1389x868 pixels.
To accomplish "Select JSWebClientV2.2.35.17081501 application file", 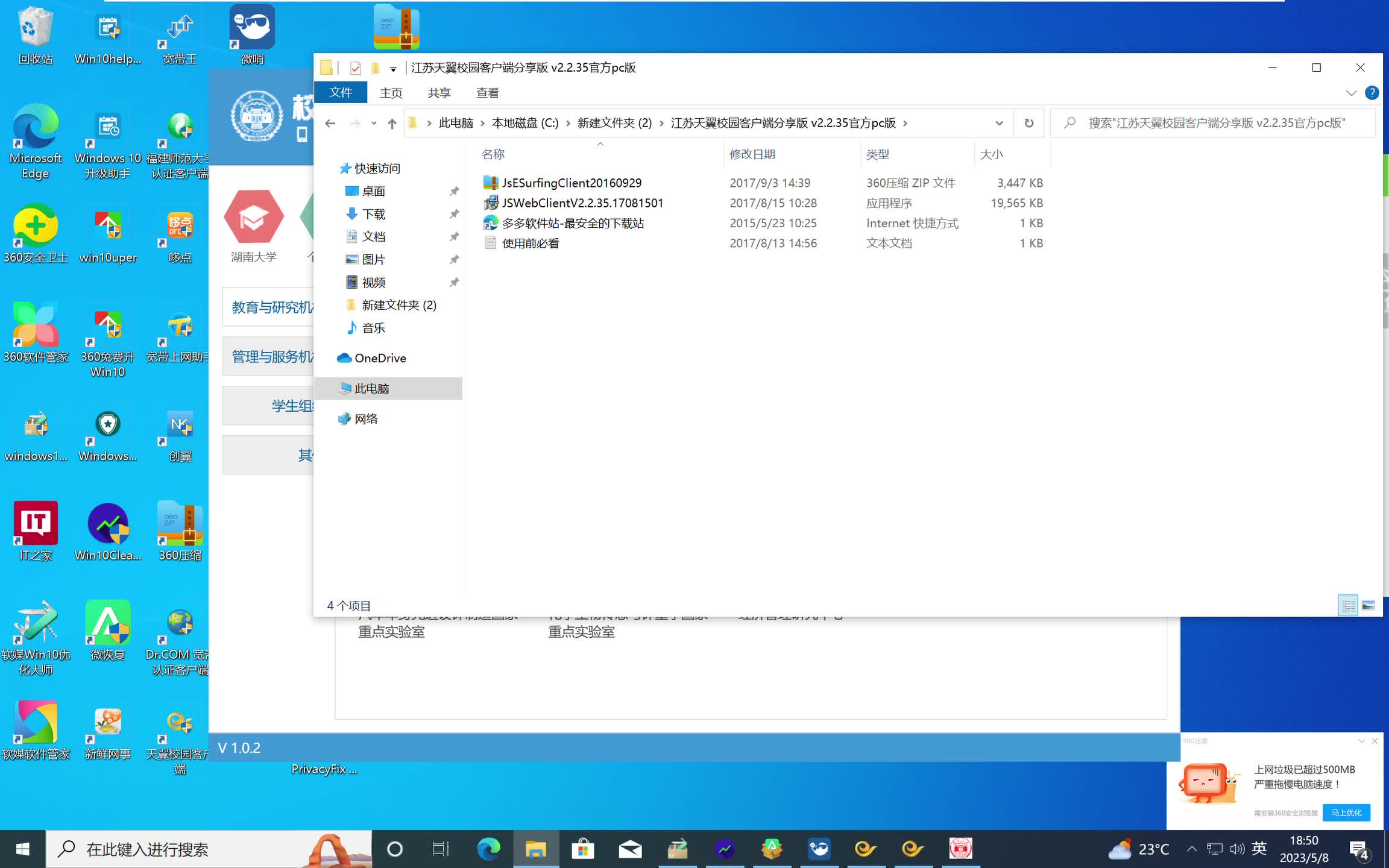I will coord(582,203).
